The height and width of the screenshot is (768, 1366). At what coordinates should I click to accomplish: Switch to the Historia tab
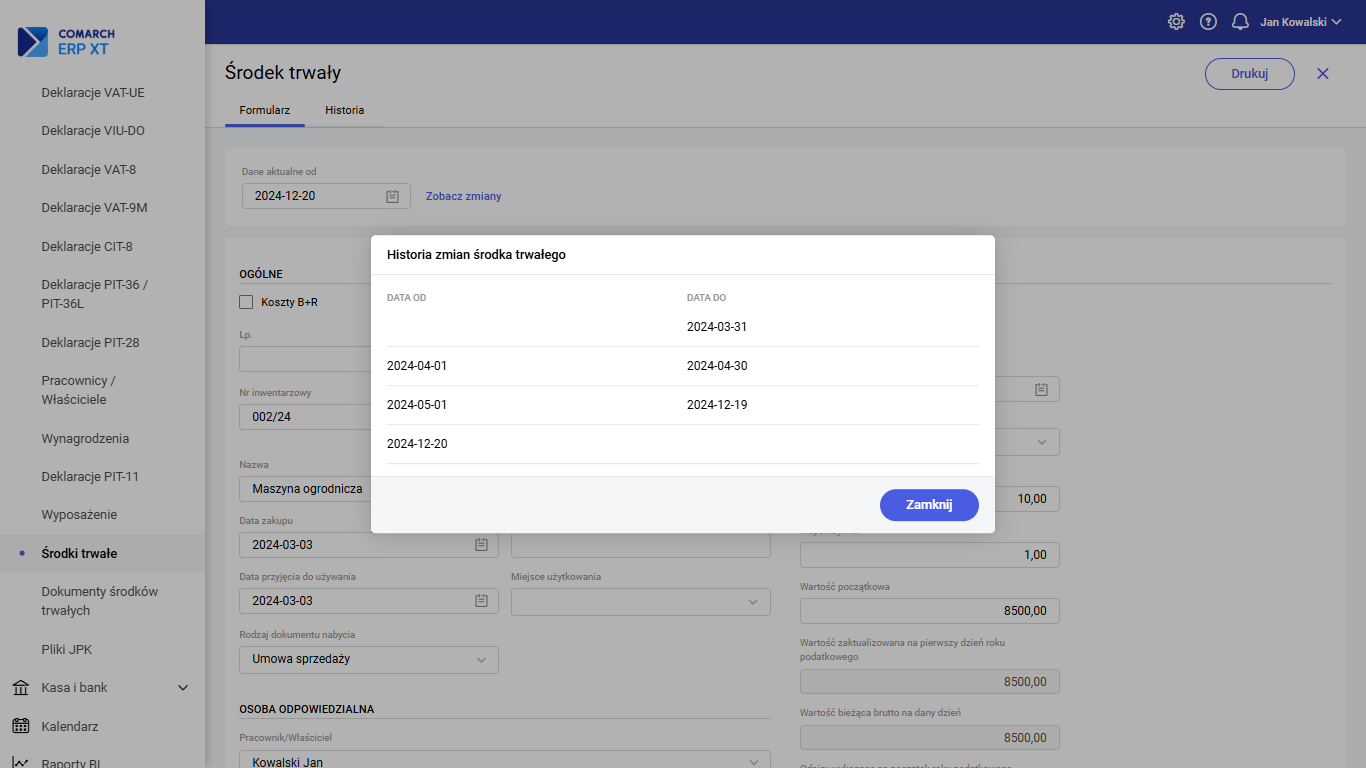pos(344,110)
